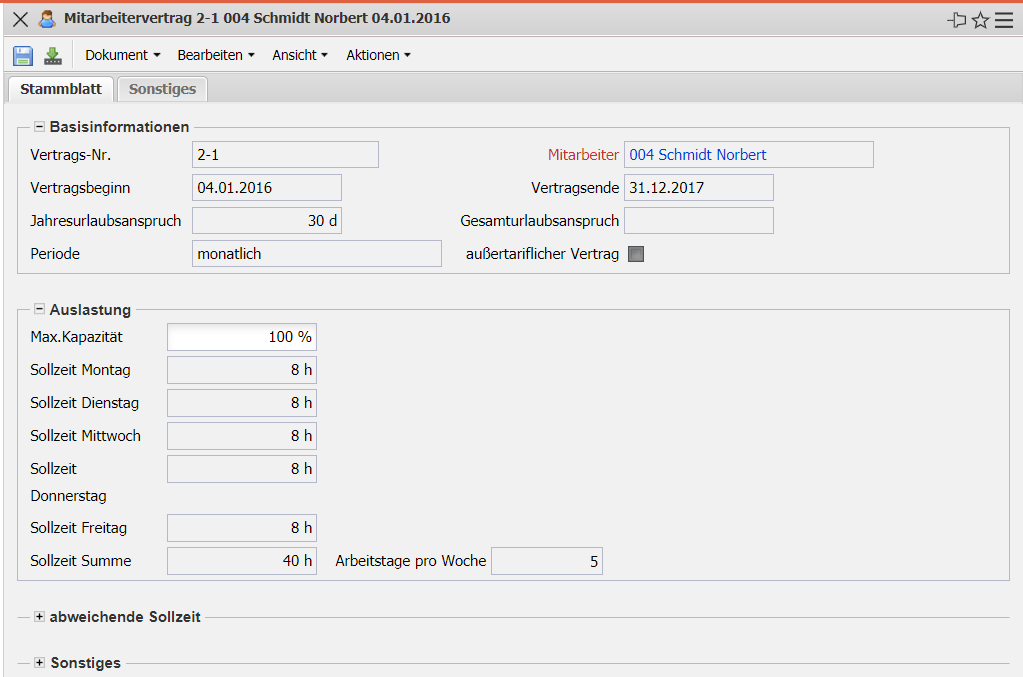Open the Aktionen dropdown menu
Screen dimensions: 1023x677
[378, 56]
